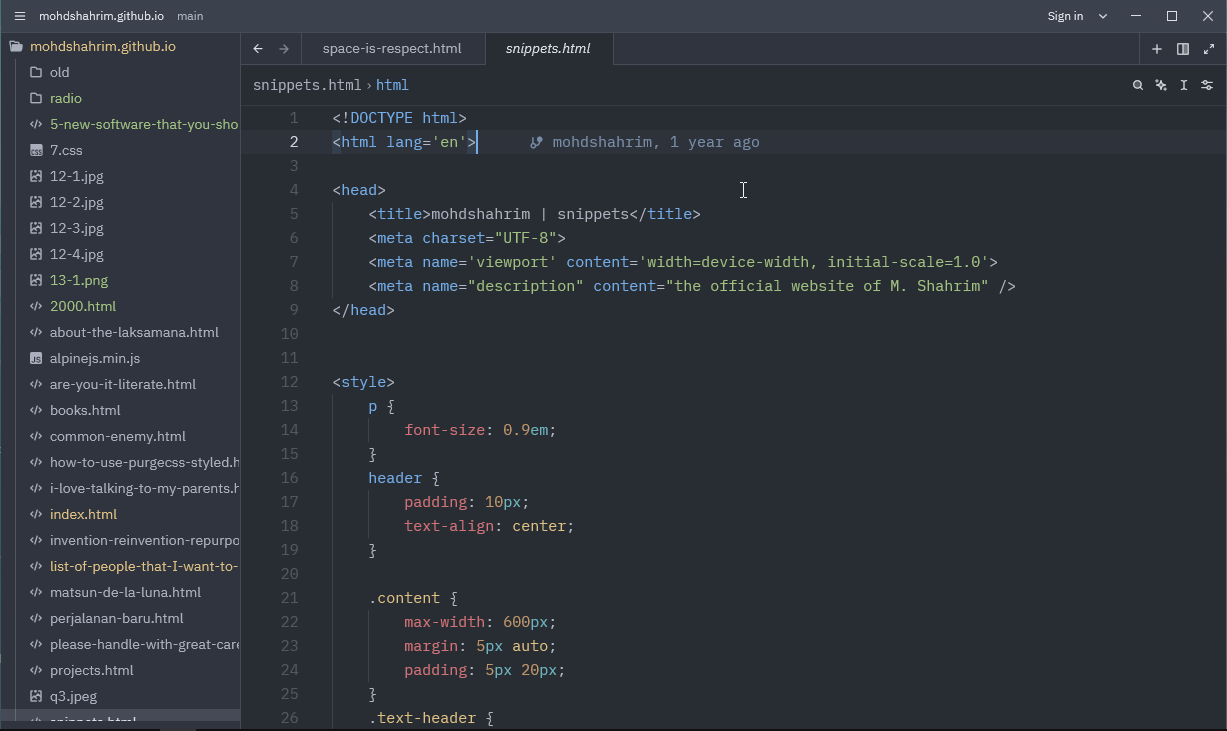Click the selections text-cursor toolbar icon

click(1184, 85)
